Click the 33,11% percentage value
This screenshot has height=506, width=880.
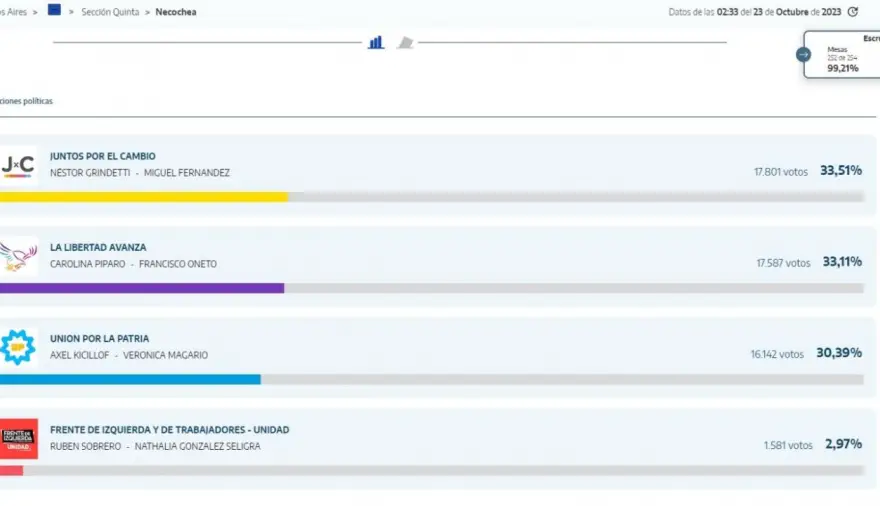(842, 261)
